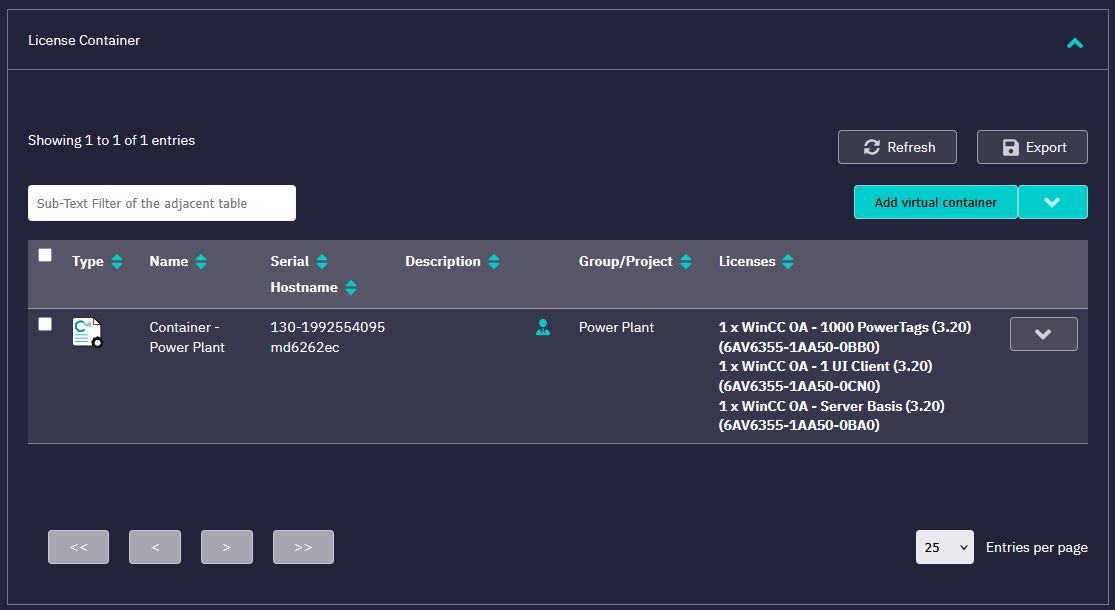Click the Refresh button
This screenshot has width=1115, height=610.
click(x=897, y=147)
